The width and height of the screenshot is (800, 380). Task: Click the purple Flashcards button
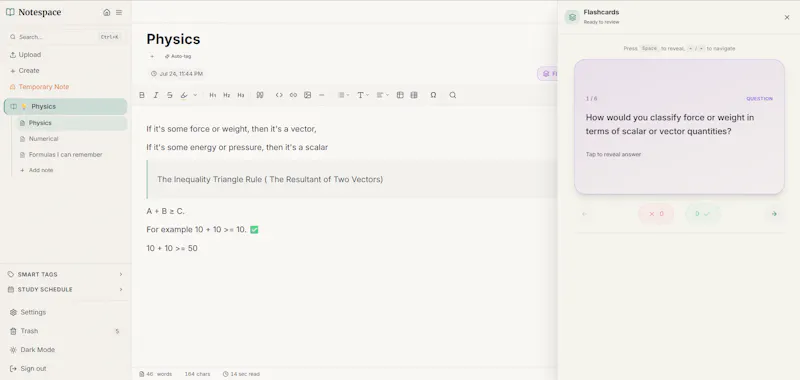point(547,74)
